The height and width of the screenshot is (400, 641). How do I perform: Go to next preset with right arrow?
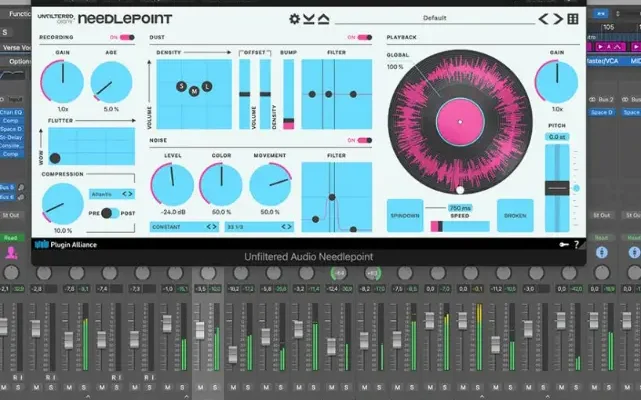[558, 18]
